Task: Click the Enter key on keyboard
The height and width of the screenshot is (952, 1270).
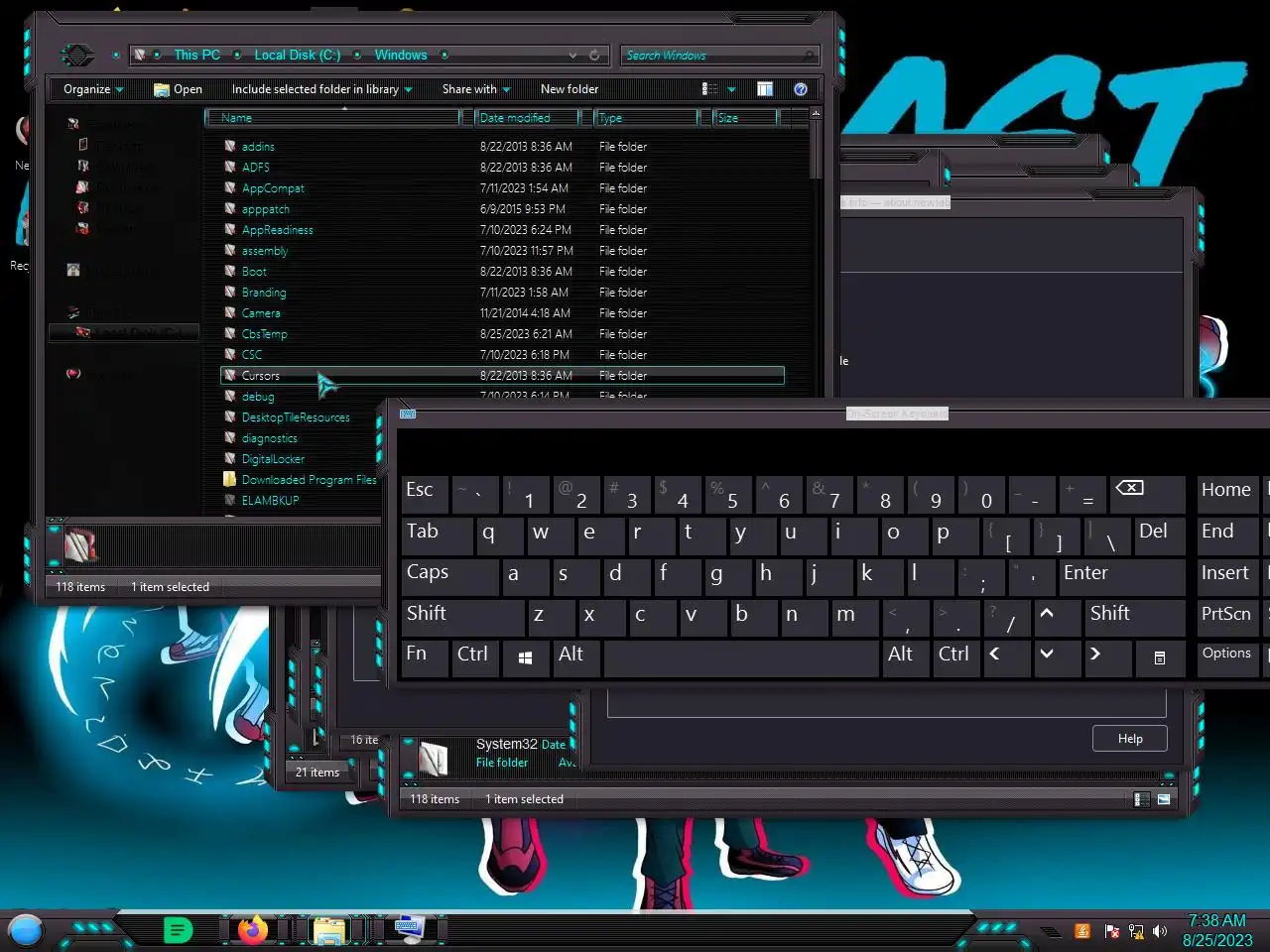Action: [x=1121, y=575]
